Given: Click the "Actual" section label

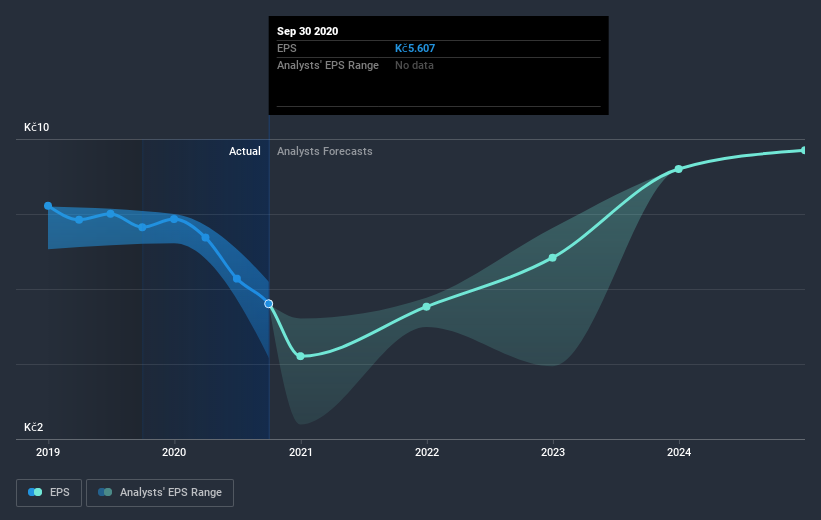Looking at the screenshot, I should (244, 151).
